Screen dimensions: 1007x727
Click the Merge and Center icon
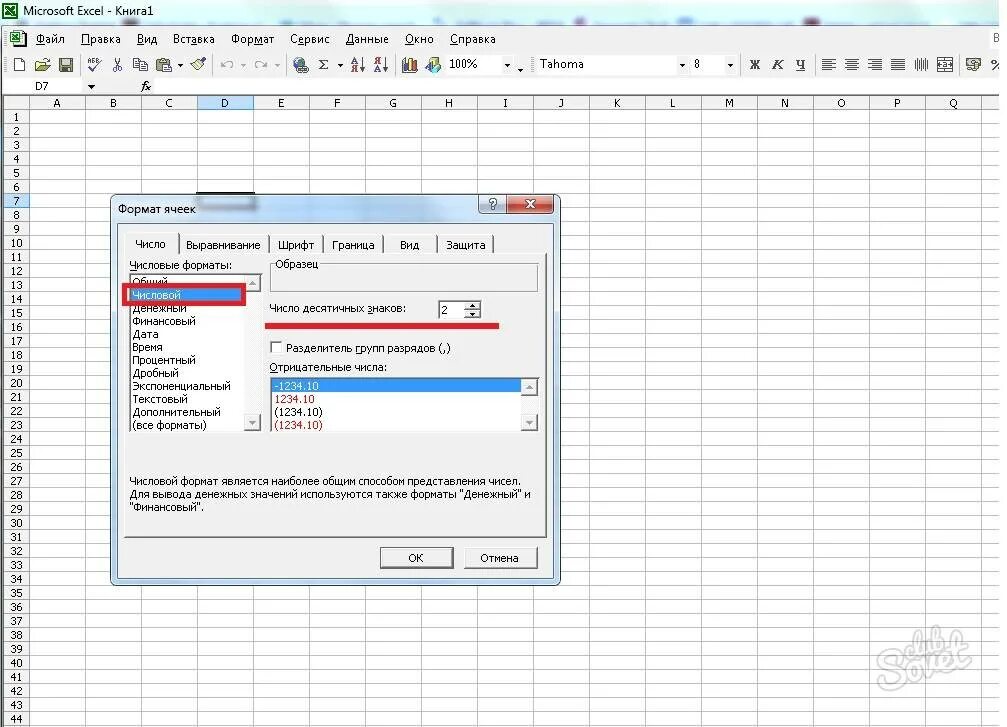(945, 64)
